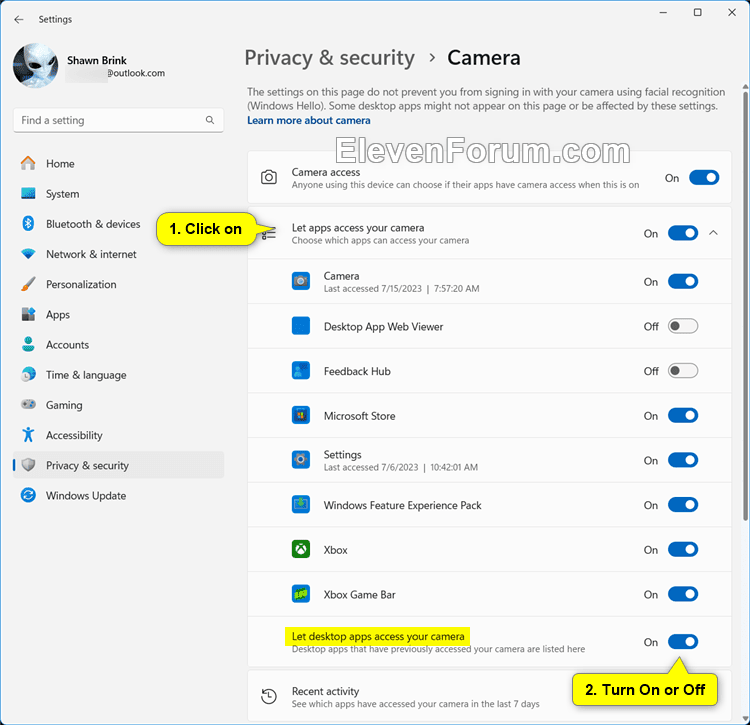Image resolution: width=750 pixels, height=725 pixels.
Task: Select Network & internet in sidebar
Action: tap(118, 254)
